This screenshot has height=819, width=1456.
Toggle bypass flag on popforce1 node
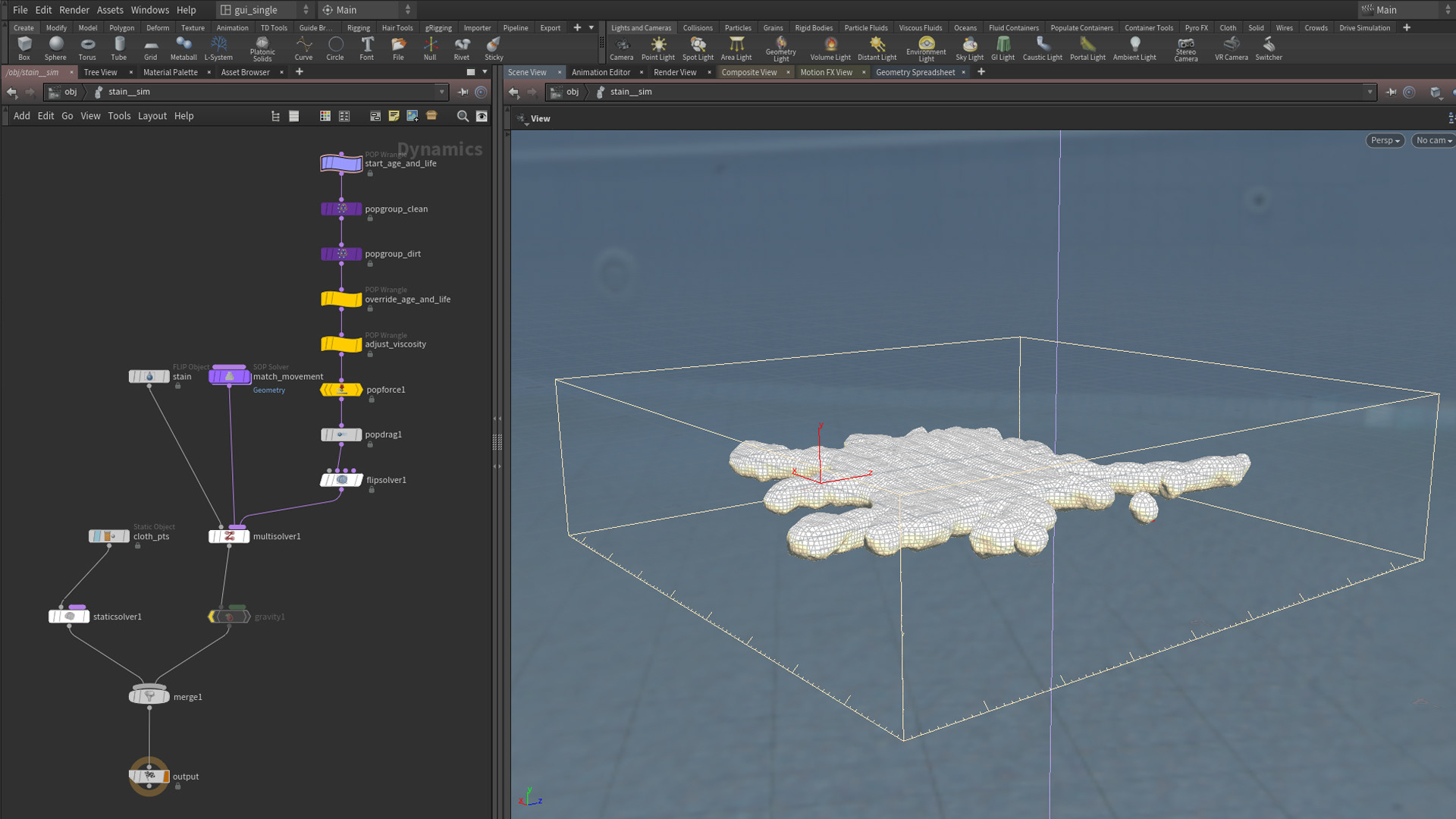pyautogui.click(x=325, y=390)
